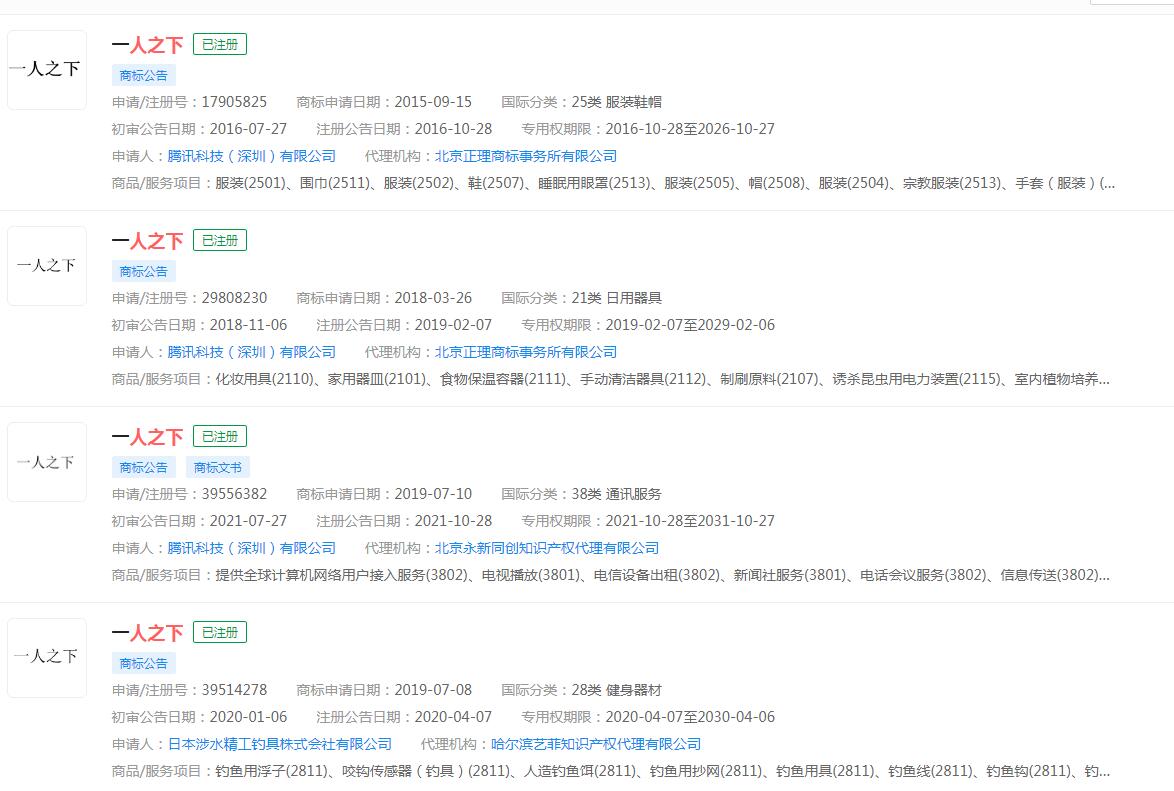Click exclusive period 2020-04-07至2030-04-06
The image size is (1174, 791).
(x=690, y=717)
